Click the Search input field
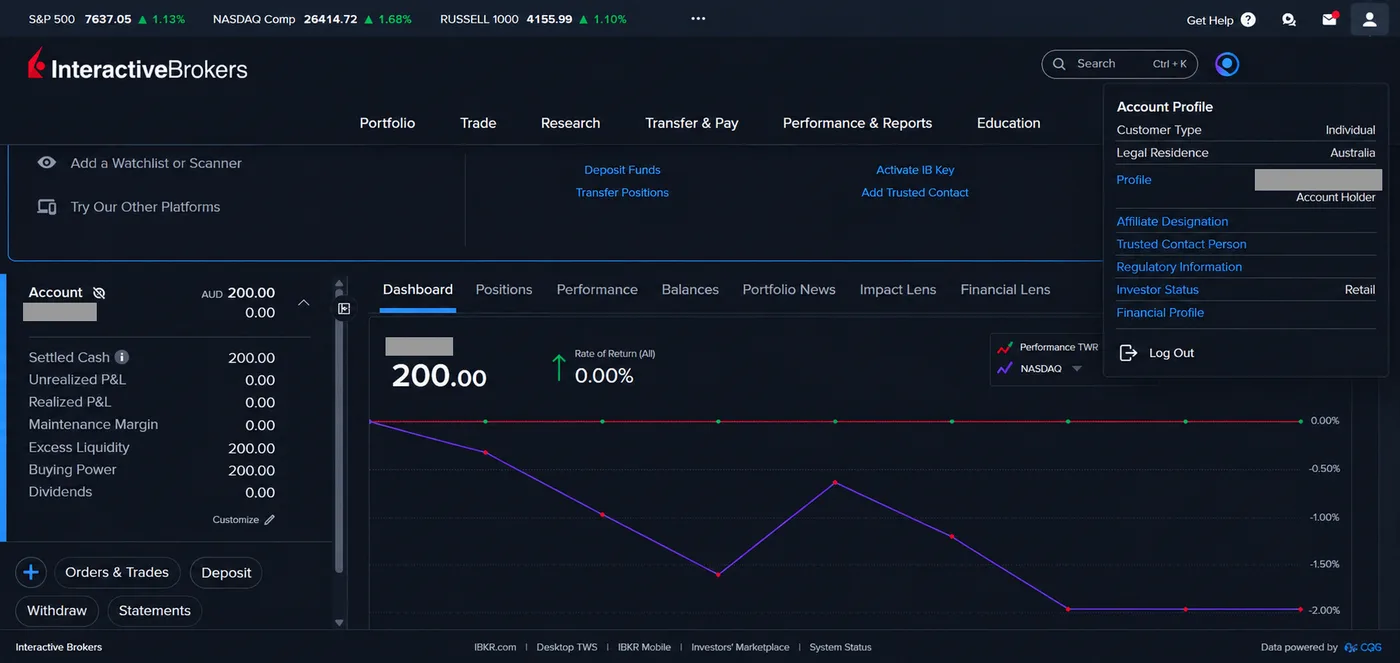The image size is (1400, 663). 1119,64
